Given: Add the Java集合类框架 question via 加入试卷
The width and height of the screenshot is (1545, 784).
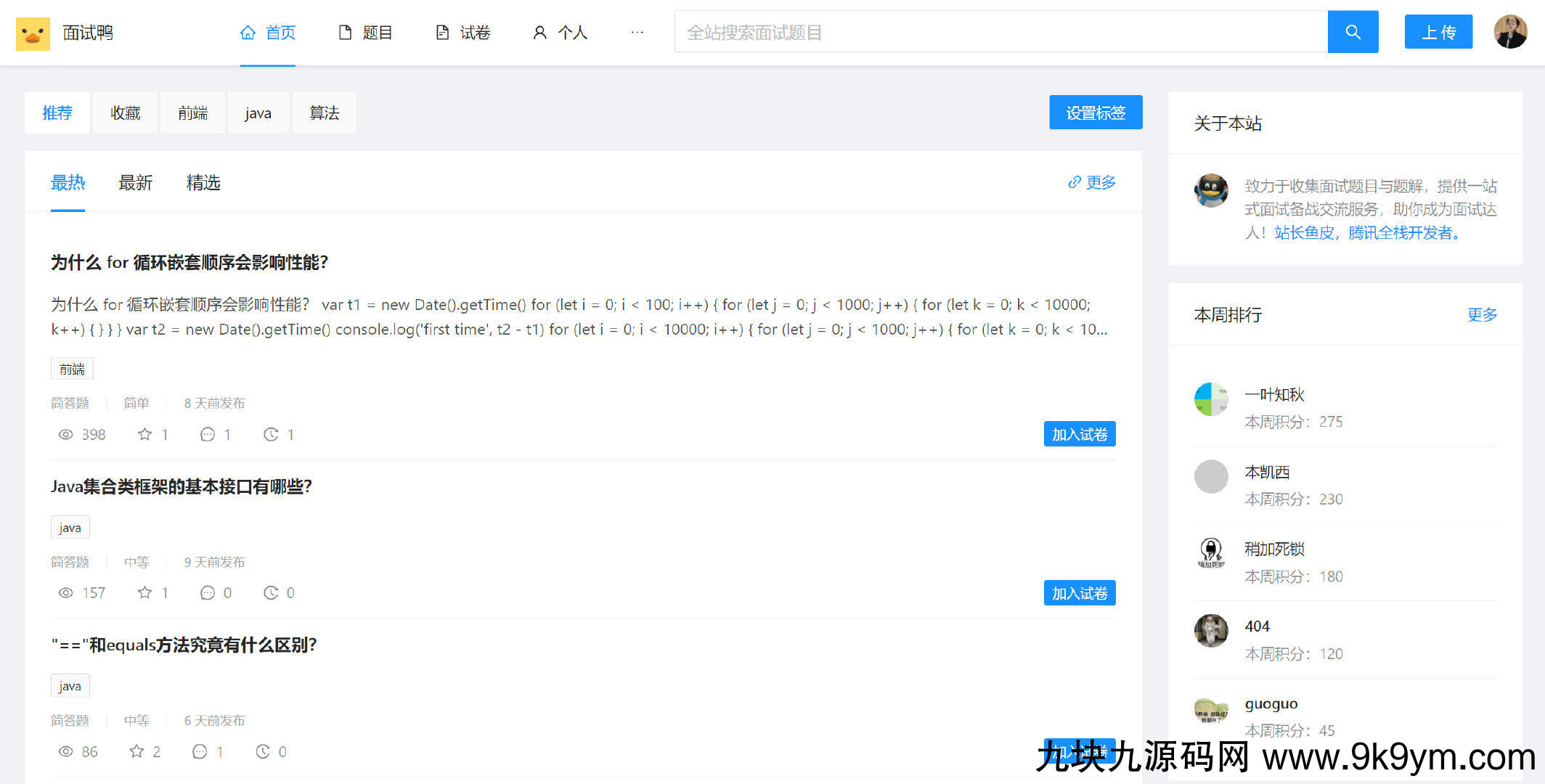Looking at the screenshot, I should point(1079,593).
